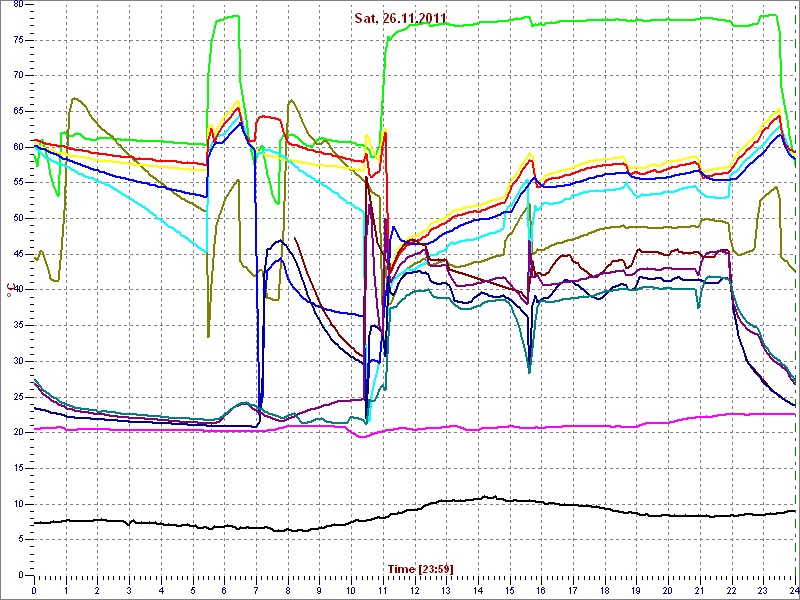Viewport: 800px width, 600px height.
Task: Select the 45 label on temperature axis
Action: click(x=17, y=254)
